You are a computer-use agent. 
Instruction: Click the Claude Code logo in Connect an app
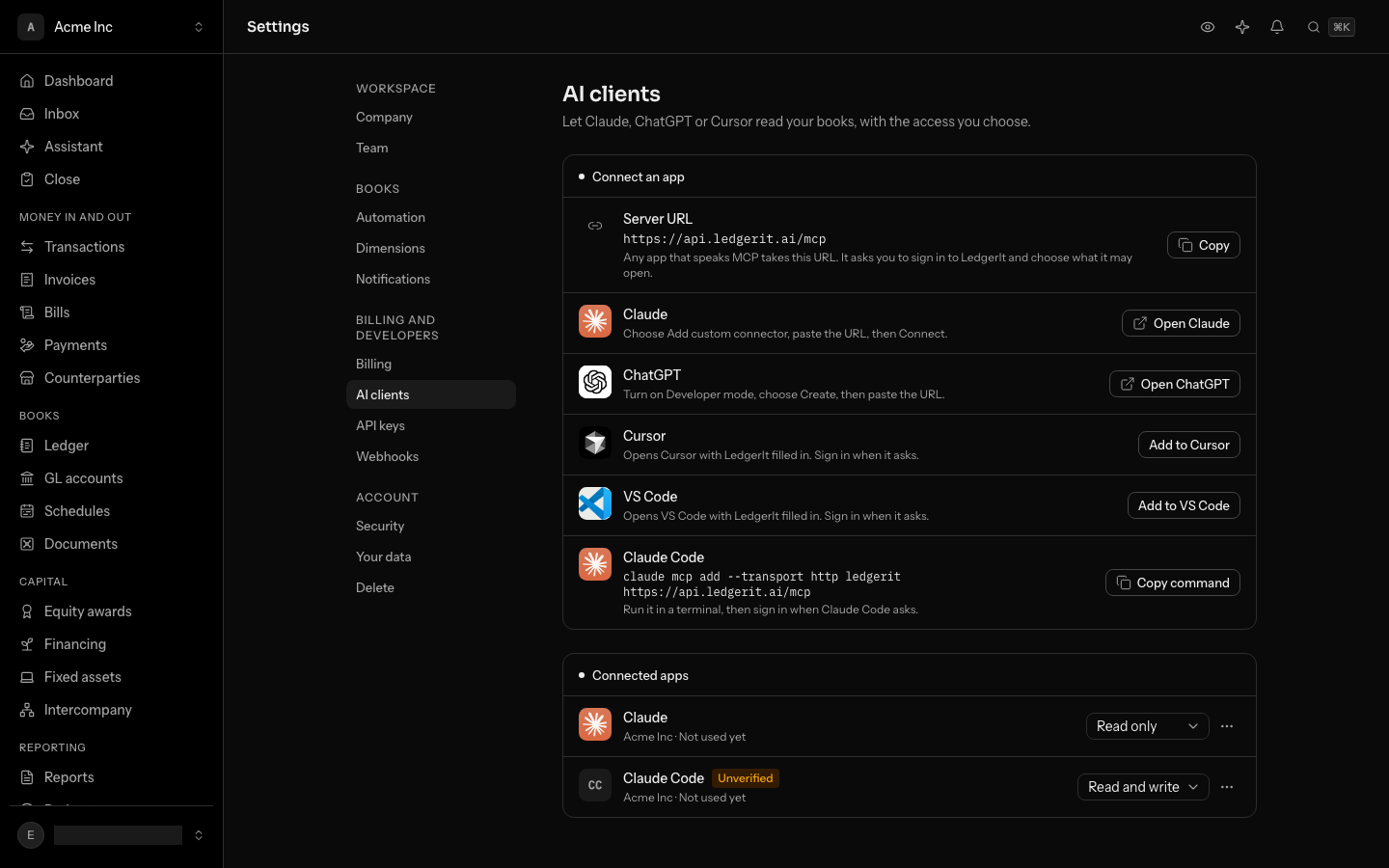(x=595, y=564)
